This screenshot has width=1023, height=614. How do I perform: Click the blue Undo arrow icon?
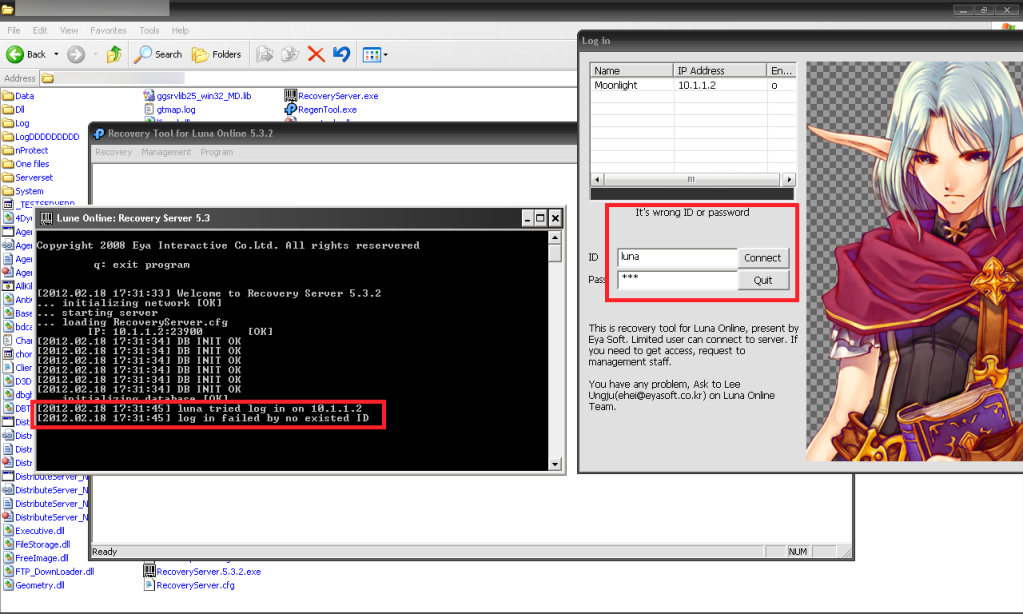[341, 54]
